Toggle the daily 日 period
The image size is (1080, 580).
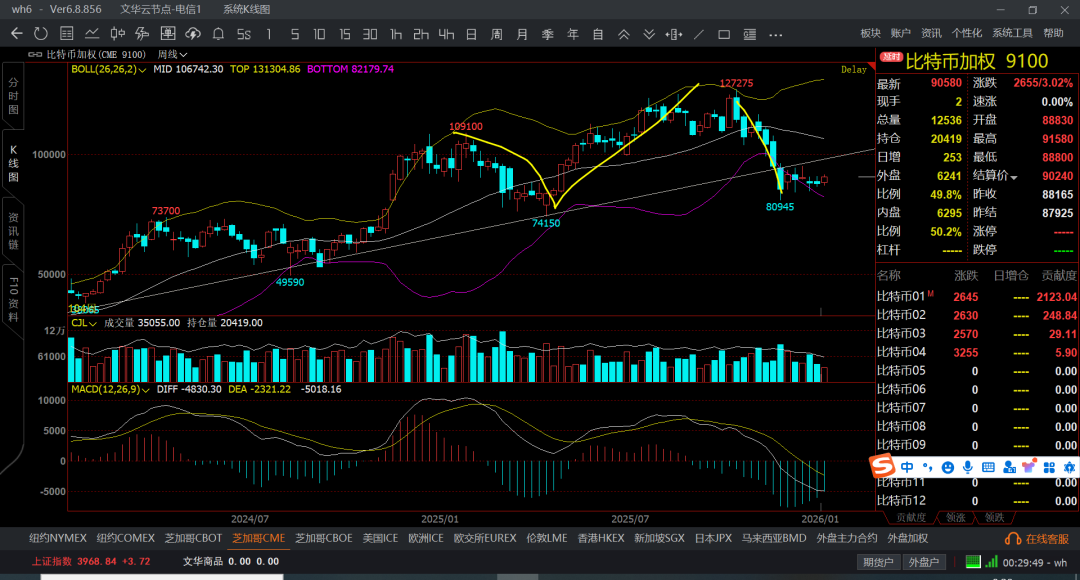[x=471, y=34]
